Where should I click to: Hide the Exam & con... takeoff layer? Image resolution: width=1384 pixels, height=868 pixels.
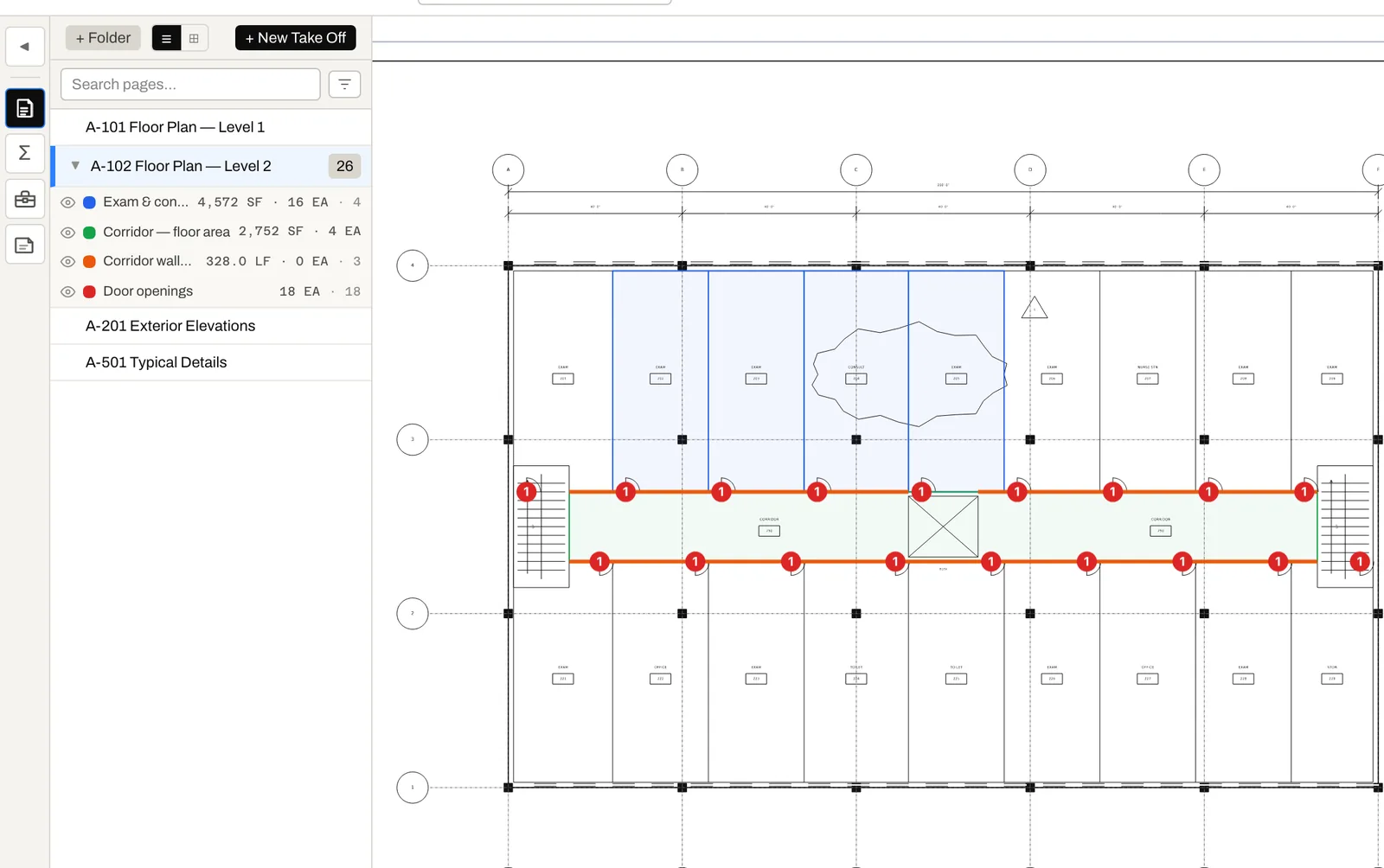(67, 202)
